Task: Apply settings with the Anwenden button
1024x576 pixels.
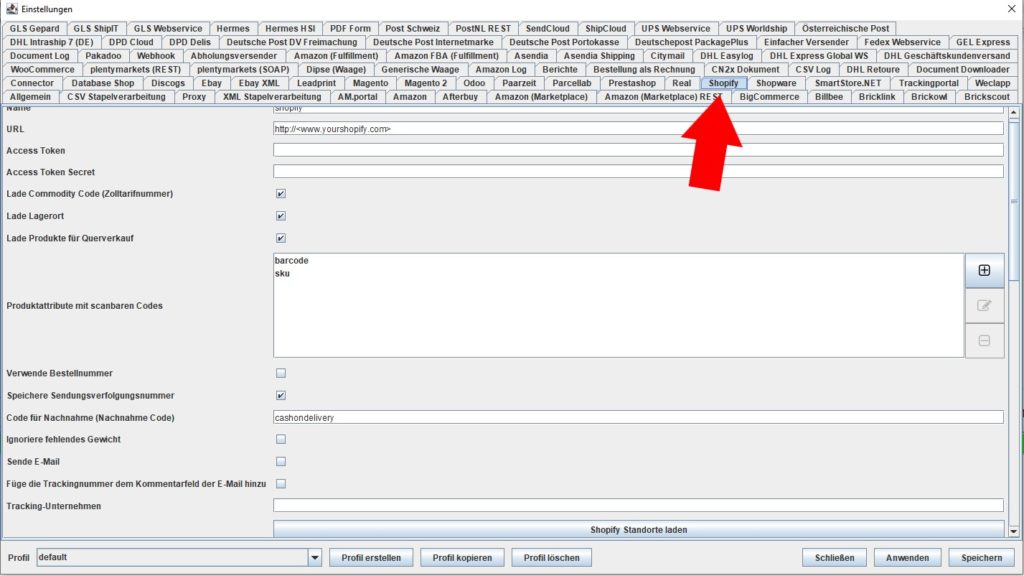Action: pos(907,558)
